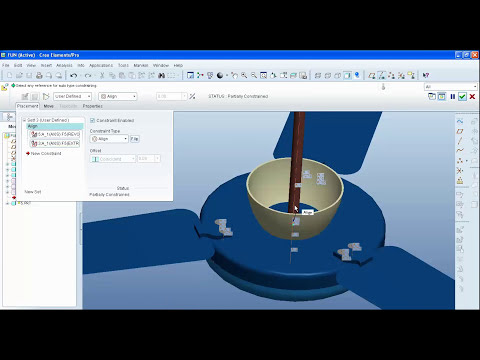
Task: Click the context help pointer icon
Action: point(426,76)
